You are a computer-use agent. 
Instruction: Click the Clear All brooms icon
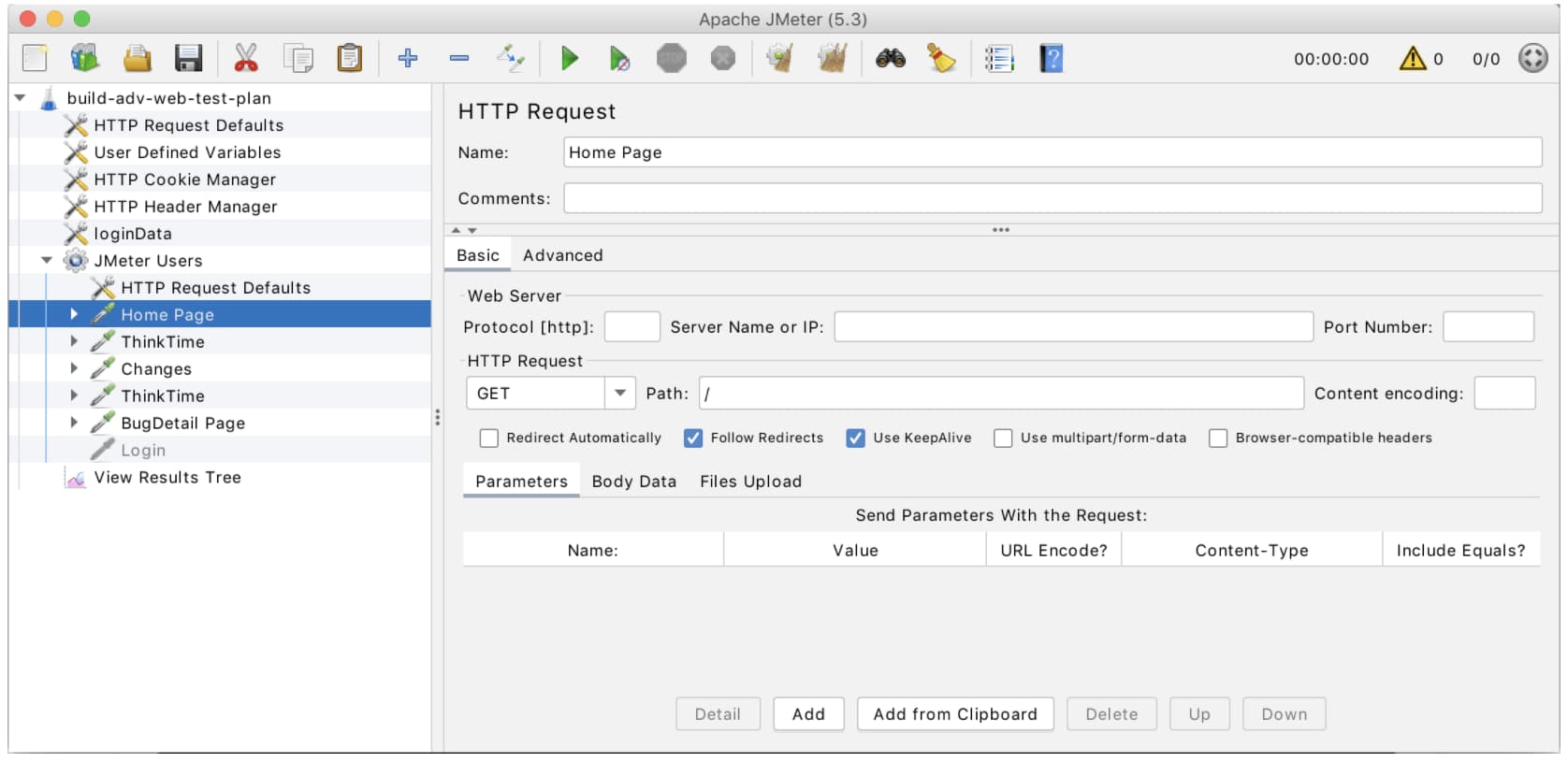click(x=833, y=58)
